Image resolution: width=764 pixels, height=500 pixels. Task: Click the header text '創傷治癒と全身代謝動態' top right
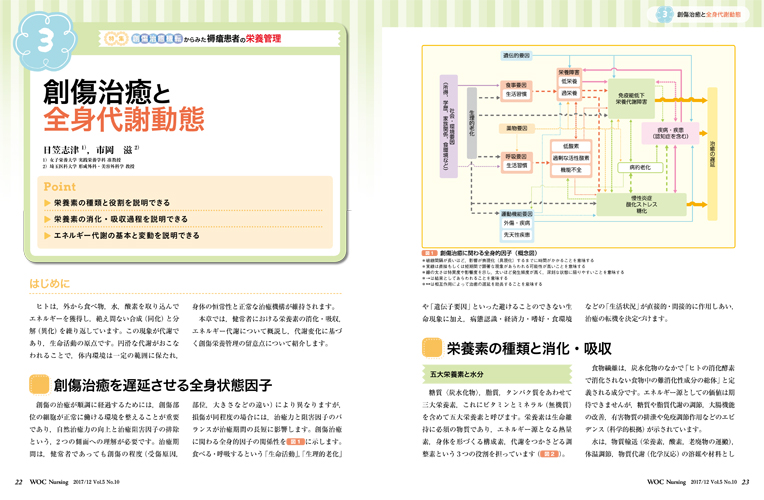pyautogui.click(x=709, y=15)
